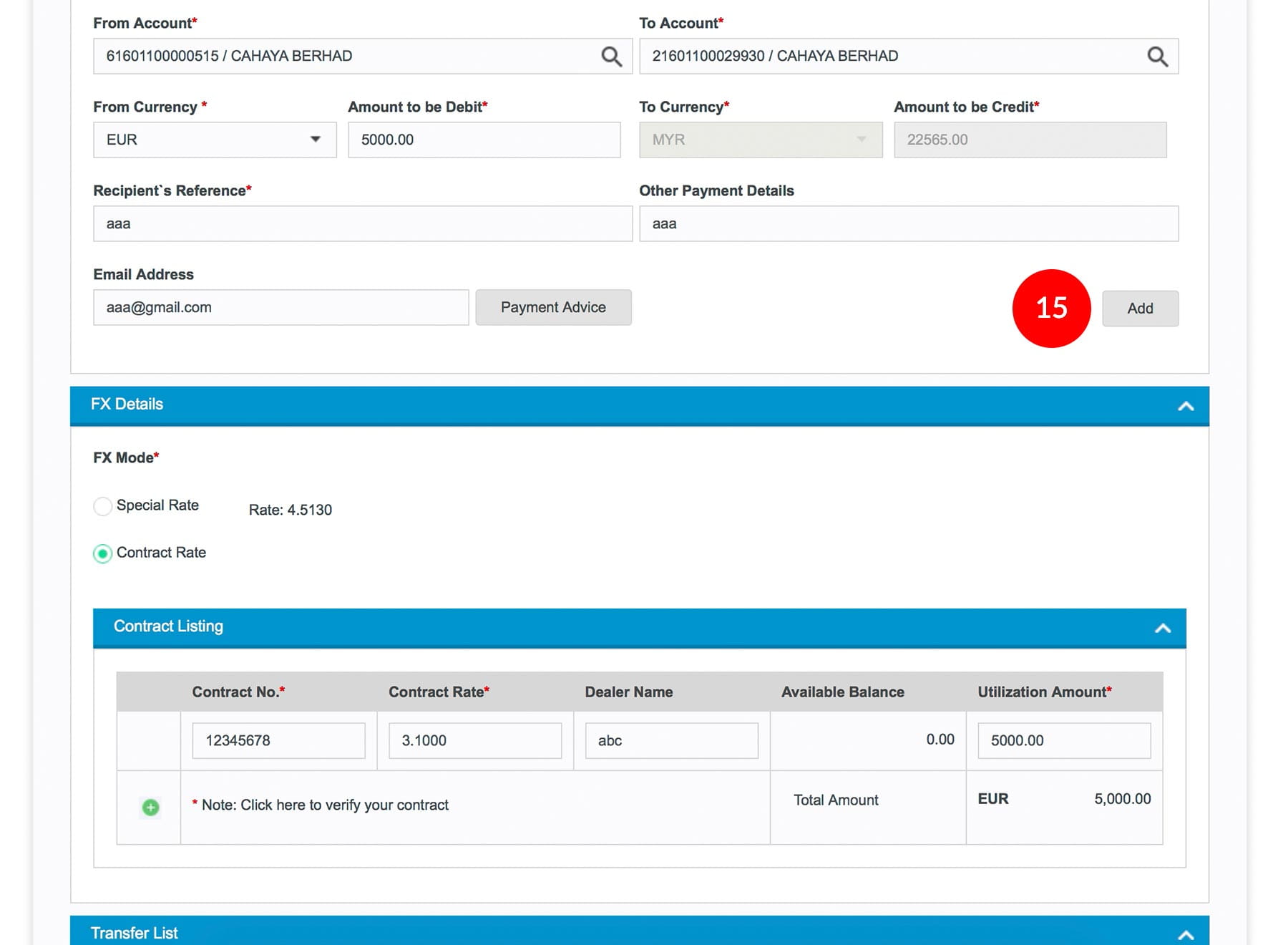The image size is (1288, 945).
Task: Focus the Other Payment Details field
Action: coord(908,223)
